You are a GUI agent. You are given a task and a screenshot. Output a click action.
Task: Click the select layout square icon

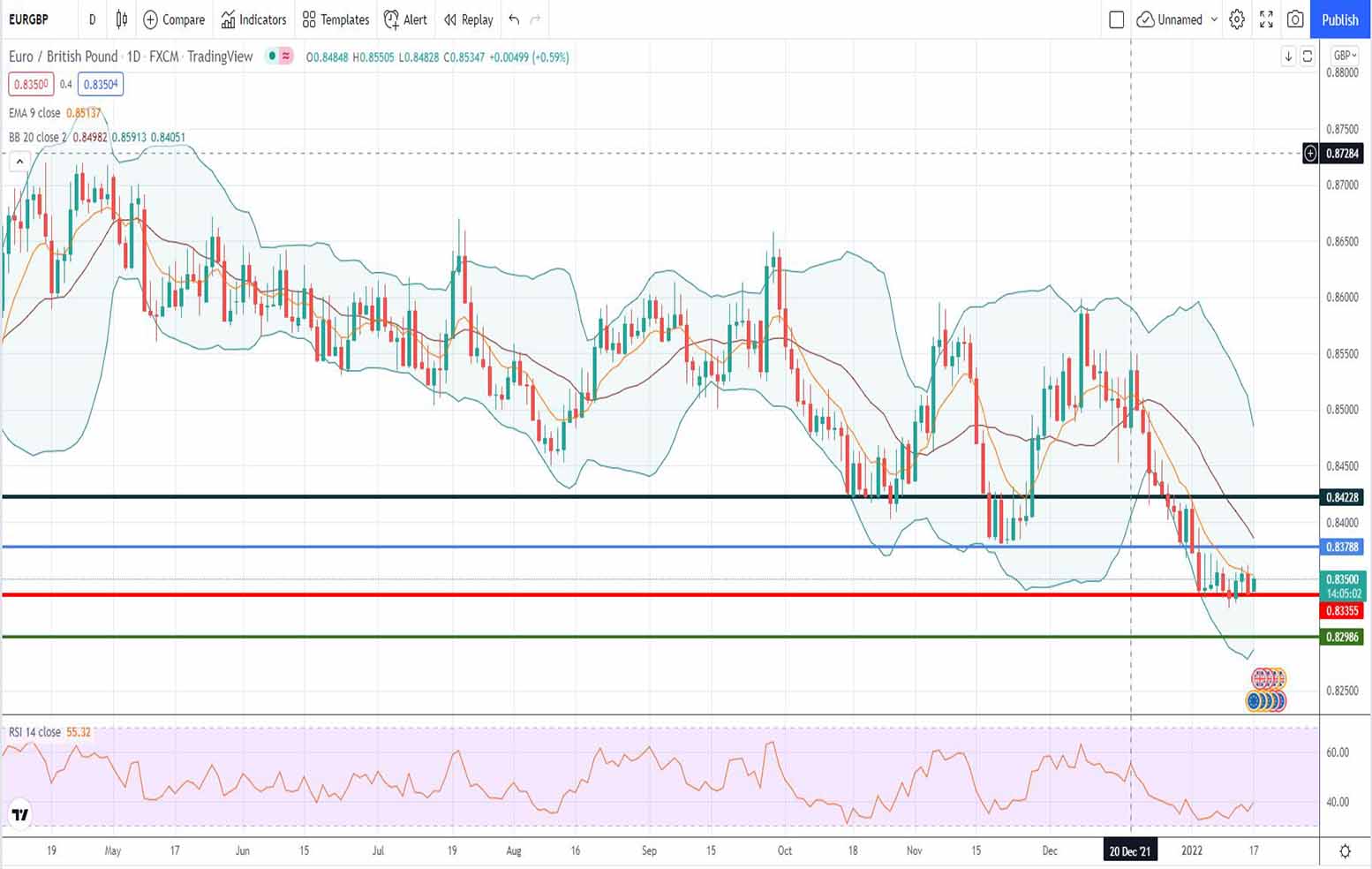1116,19
